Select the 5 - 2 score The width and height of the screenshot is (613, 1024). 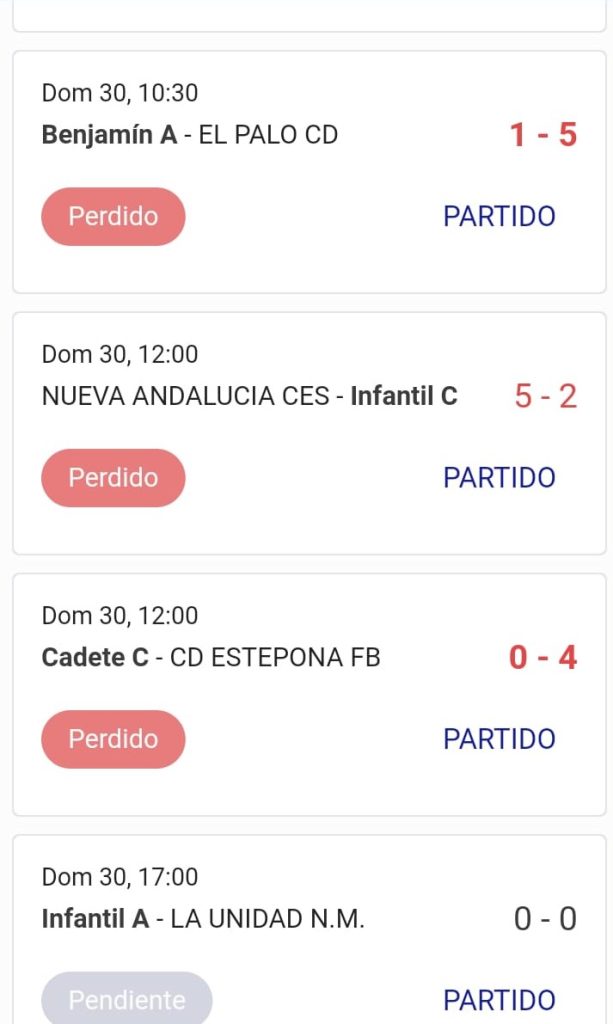click(x=546, y=396)
